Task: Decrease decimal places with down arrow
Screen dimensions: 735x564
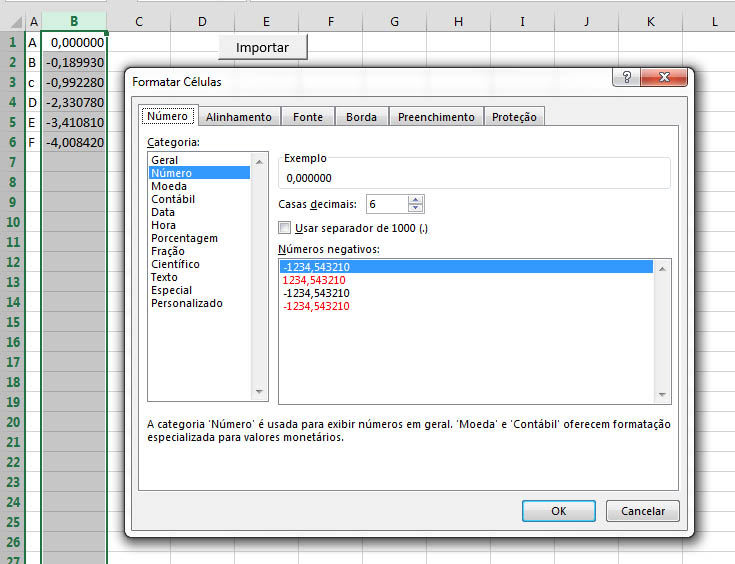Action: pos(416,209)
